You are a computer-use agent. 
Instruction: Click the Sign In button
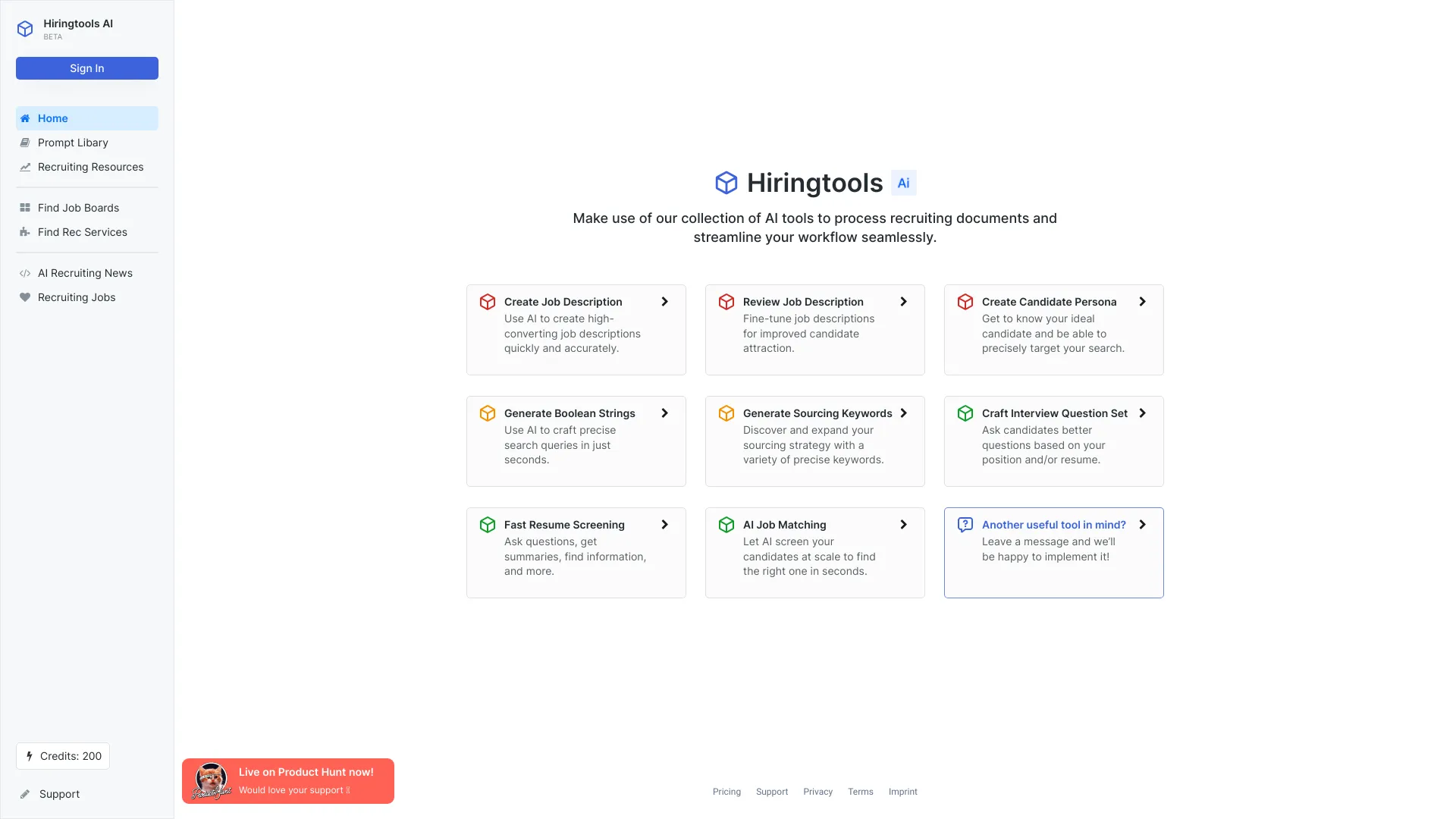tap(86, 68)
